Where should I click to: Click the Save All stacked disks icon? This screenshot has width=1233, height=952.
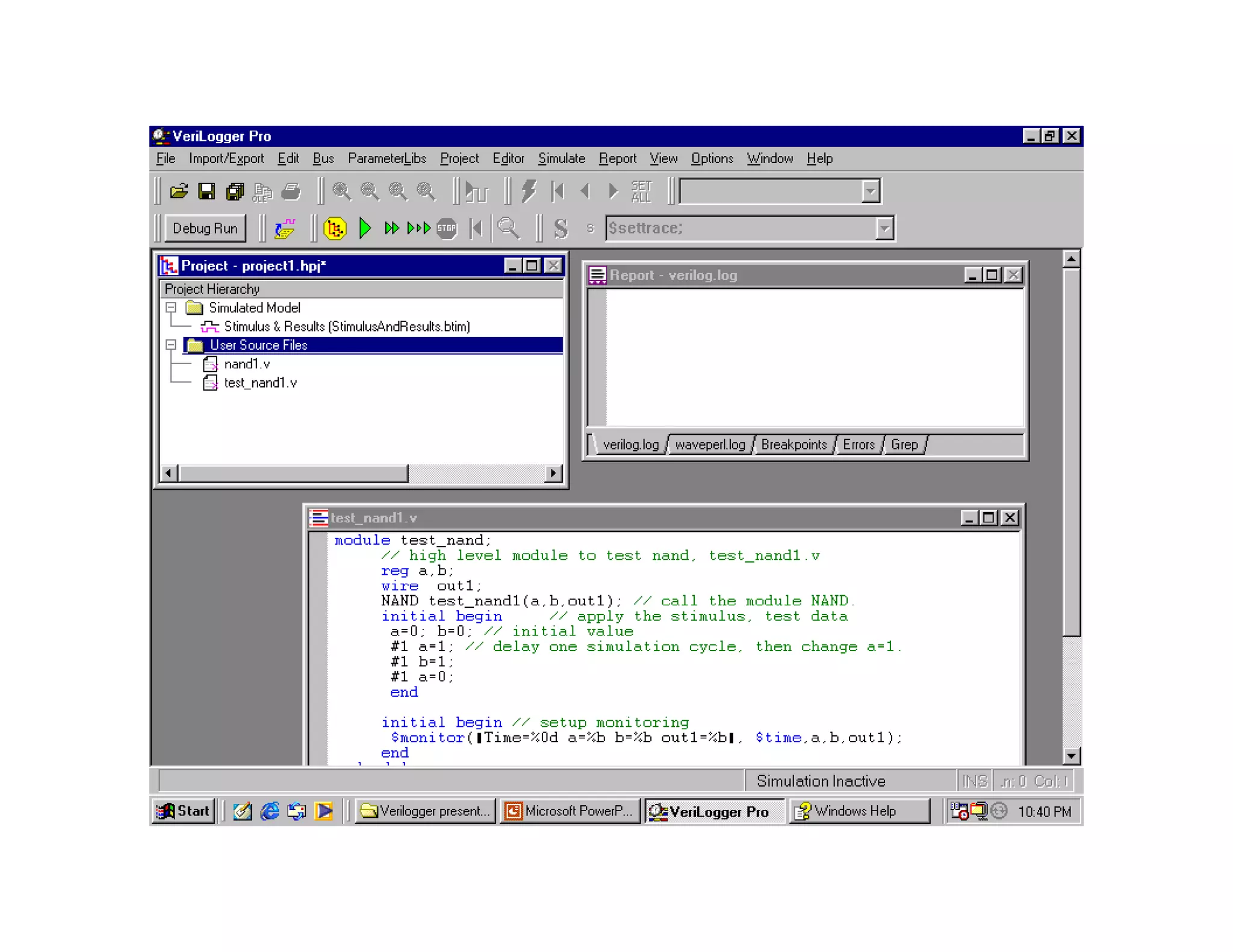tap(234, 192)
